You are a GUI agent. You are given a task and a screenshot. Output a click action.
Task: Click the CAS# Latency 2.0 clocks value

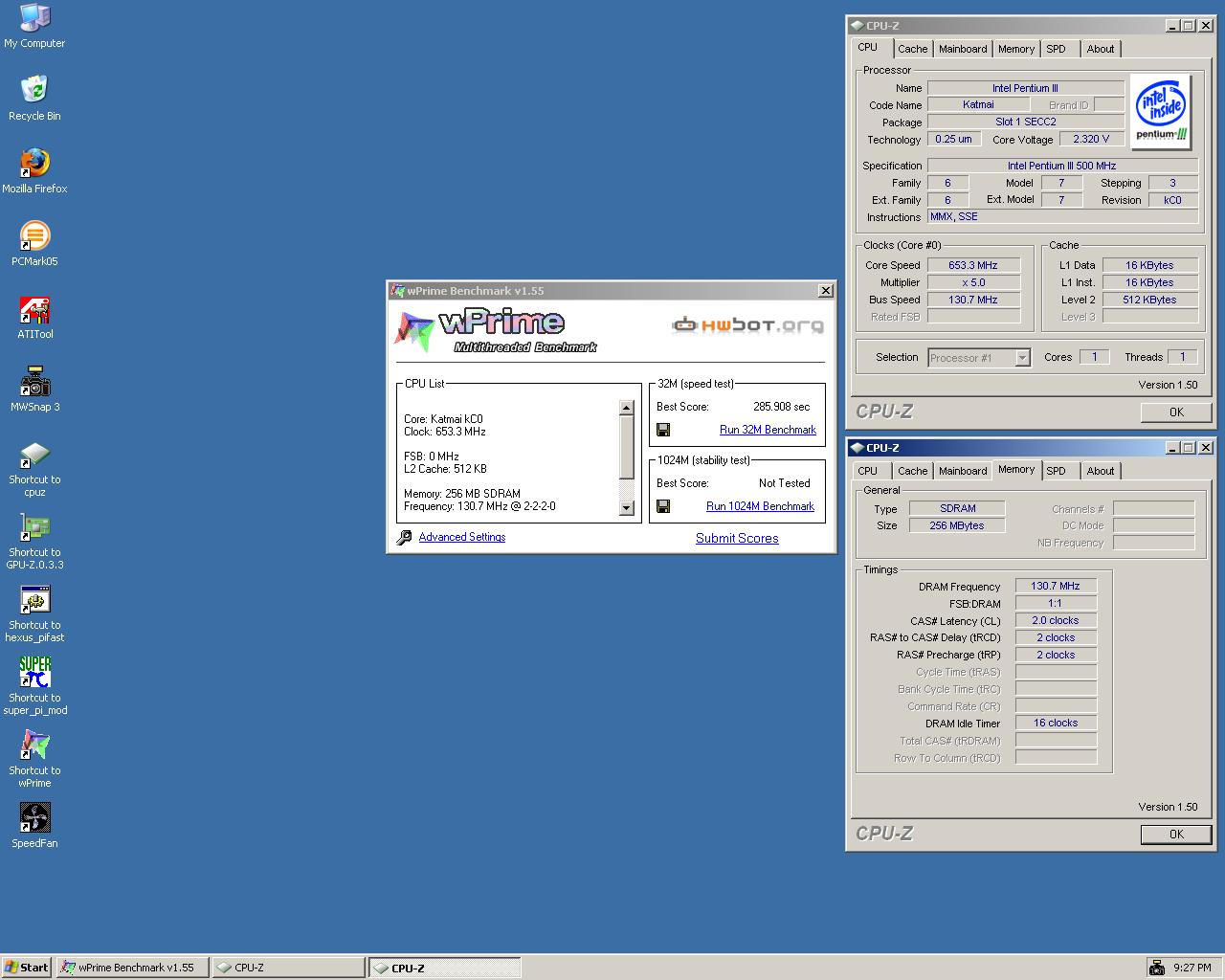tap(1056, 620)
